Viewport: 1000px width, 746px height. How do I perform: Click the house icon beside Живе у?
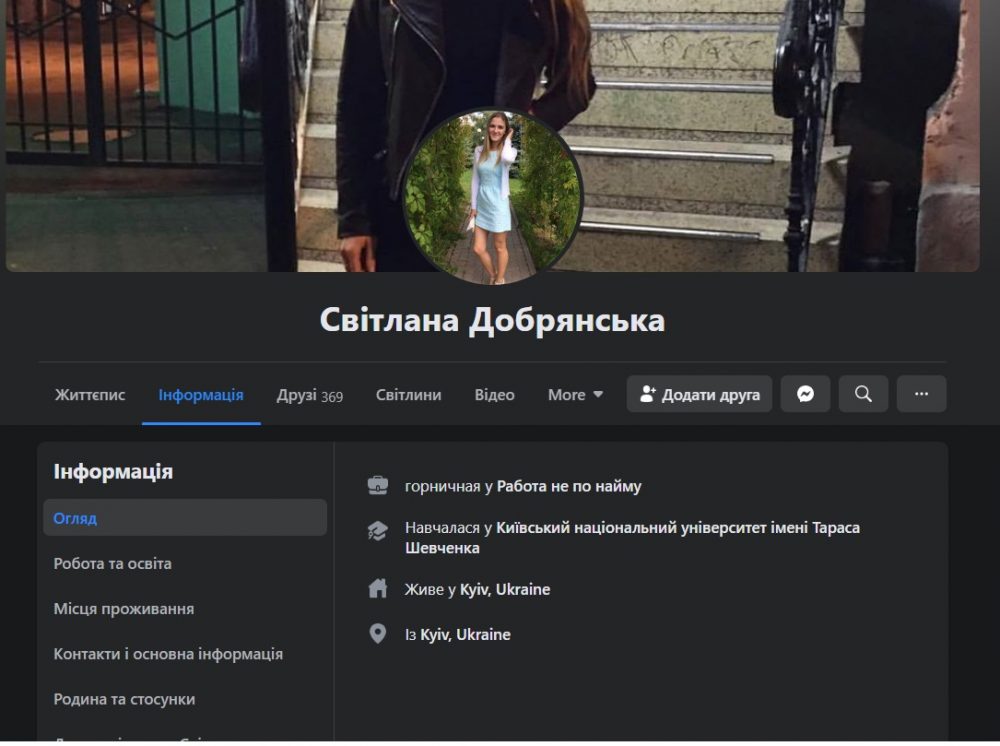(378, 589)
